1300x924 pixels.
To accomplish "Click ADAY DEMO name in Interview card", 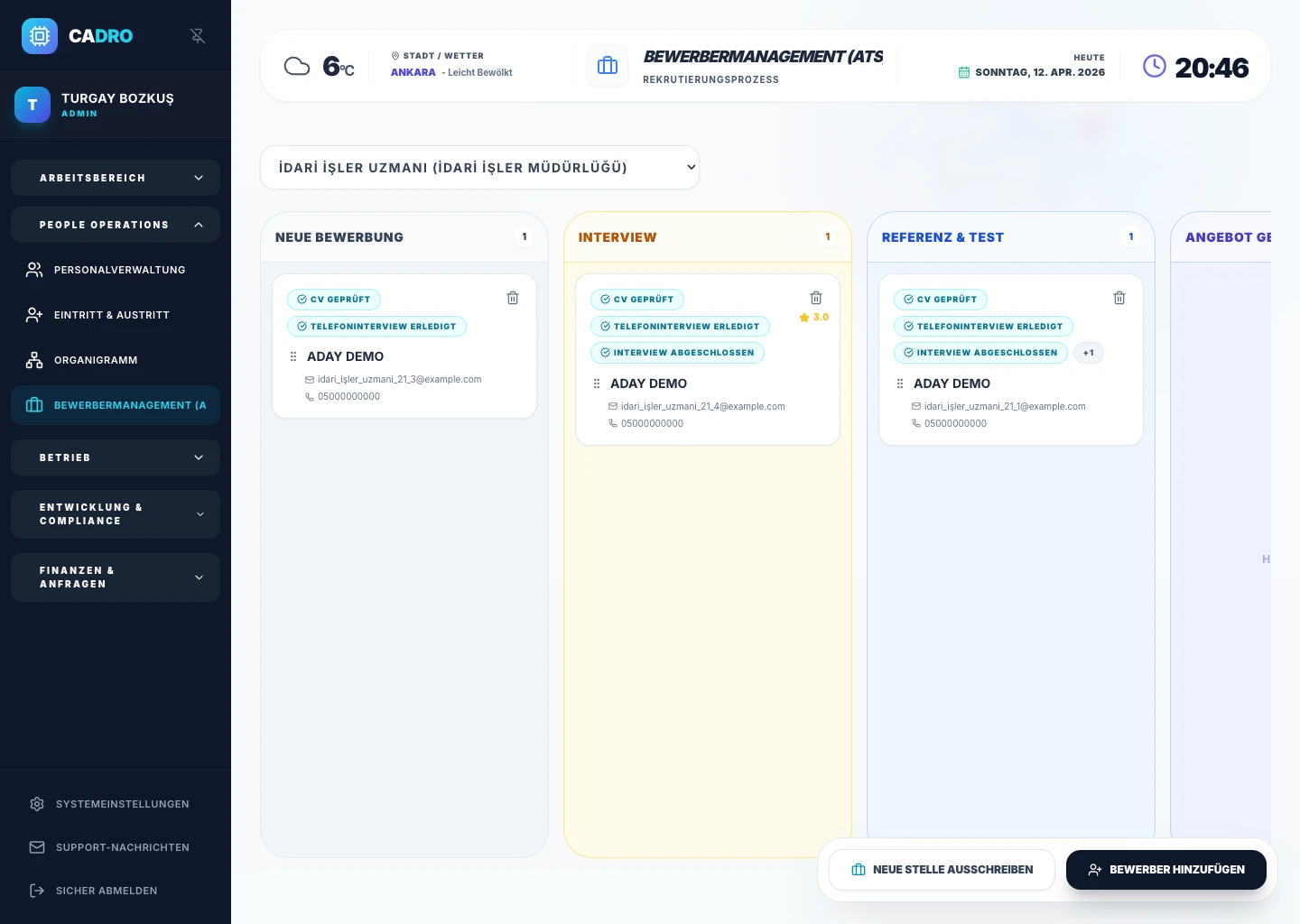I will click(x=648, y=383).
